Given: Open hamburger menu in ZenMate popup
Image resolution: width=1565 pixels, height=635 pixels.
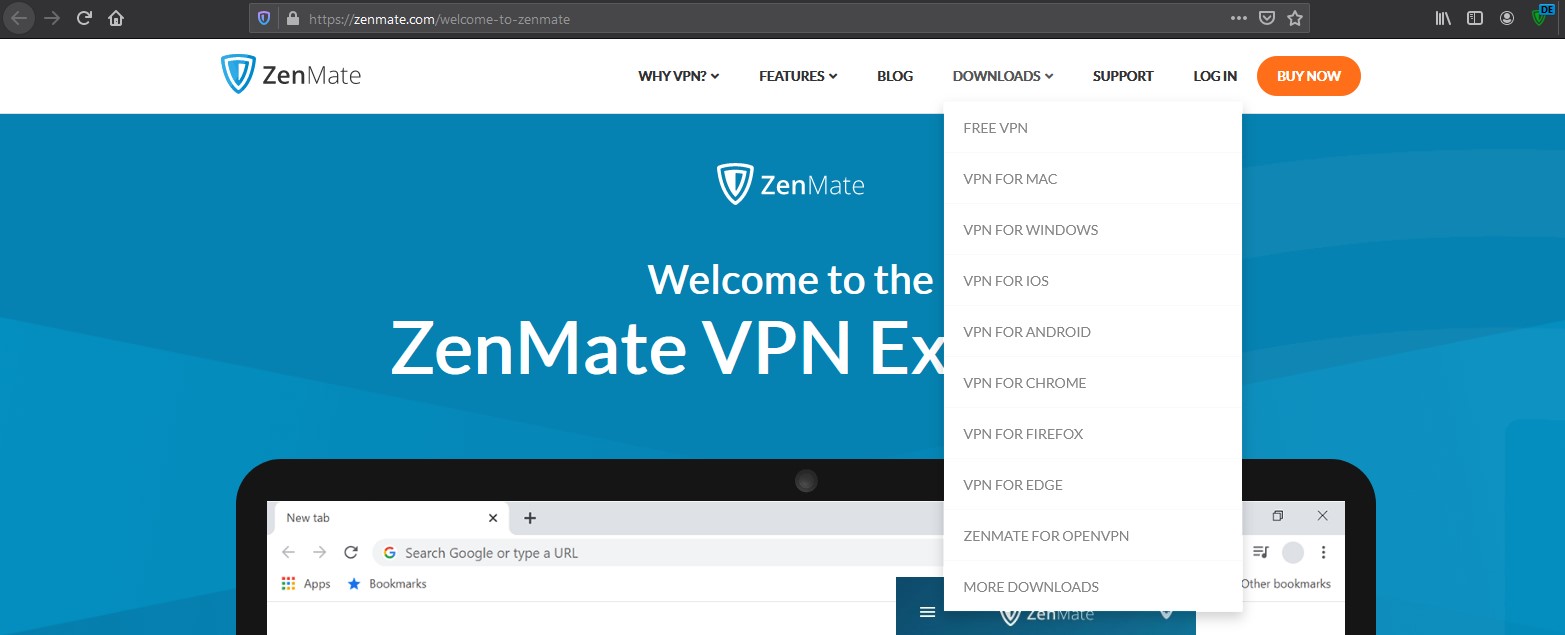Looking at the screenshot, I should coord(927,612).
